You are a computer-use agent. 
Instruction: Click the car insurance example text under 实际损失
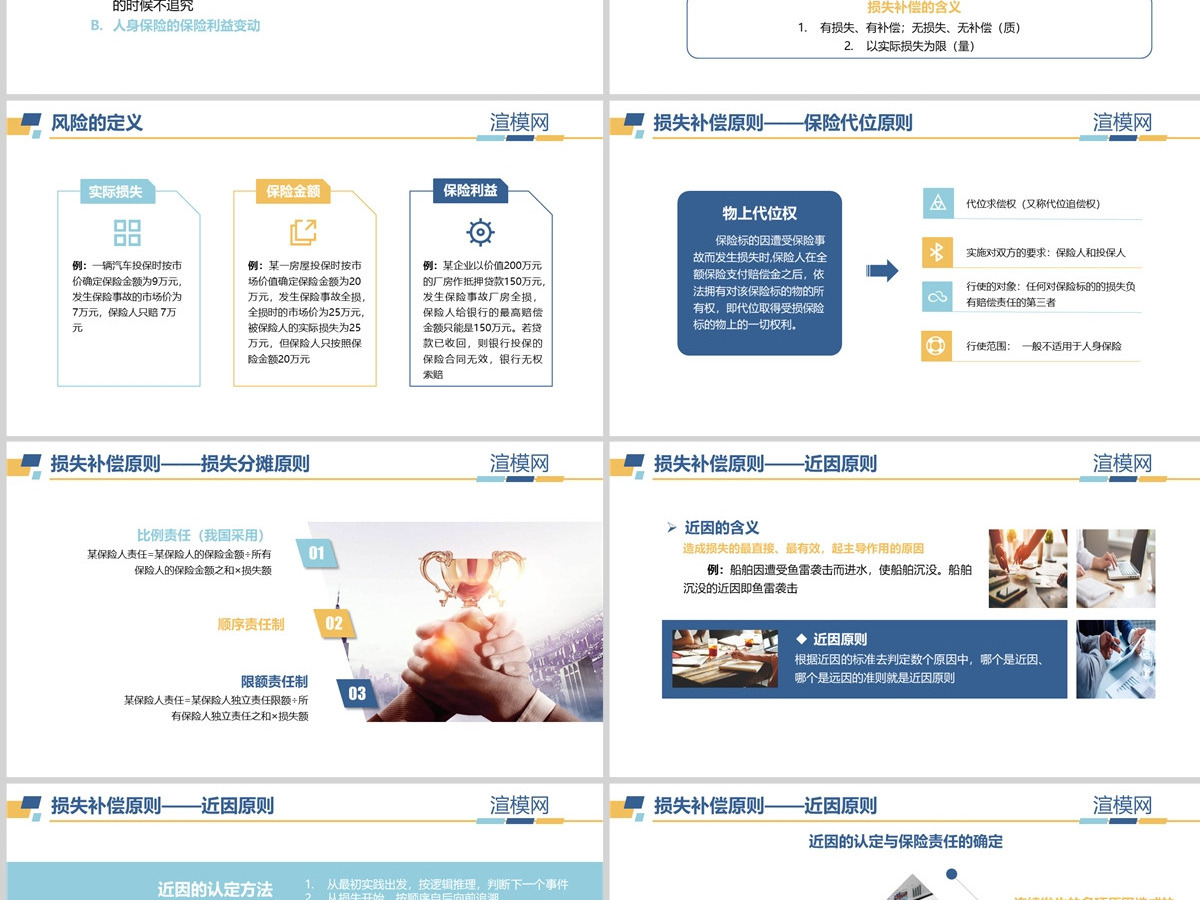click(x=127, y=296)
